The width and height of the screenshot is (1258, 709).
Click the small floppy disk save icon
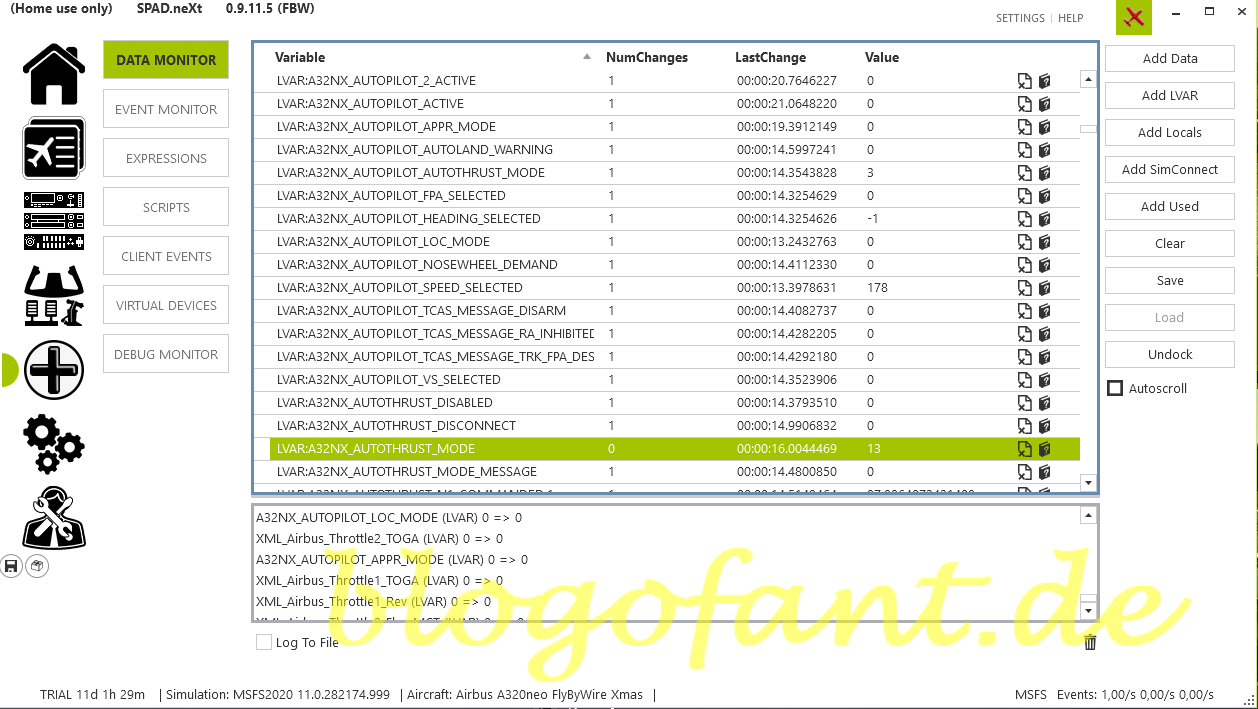pos(12,566)
